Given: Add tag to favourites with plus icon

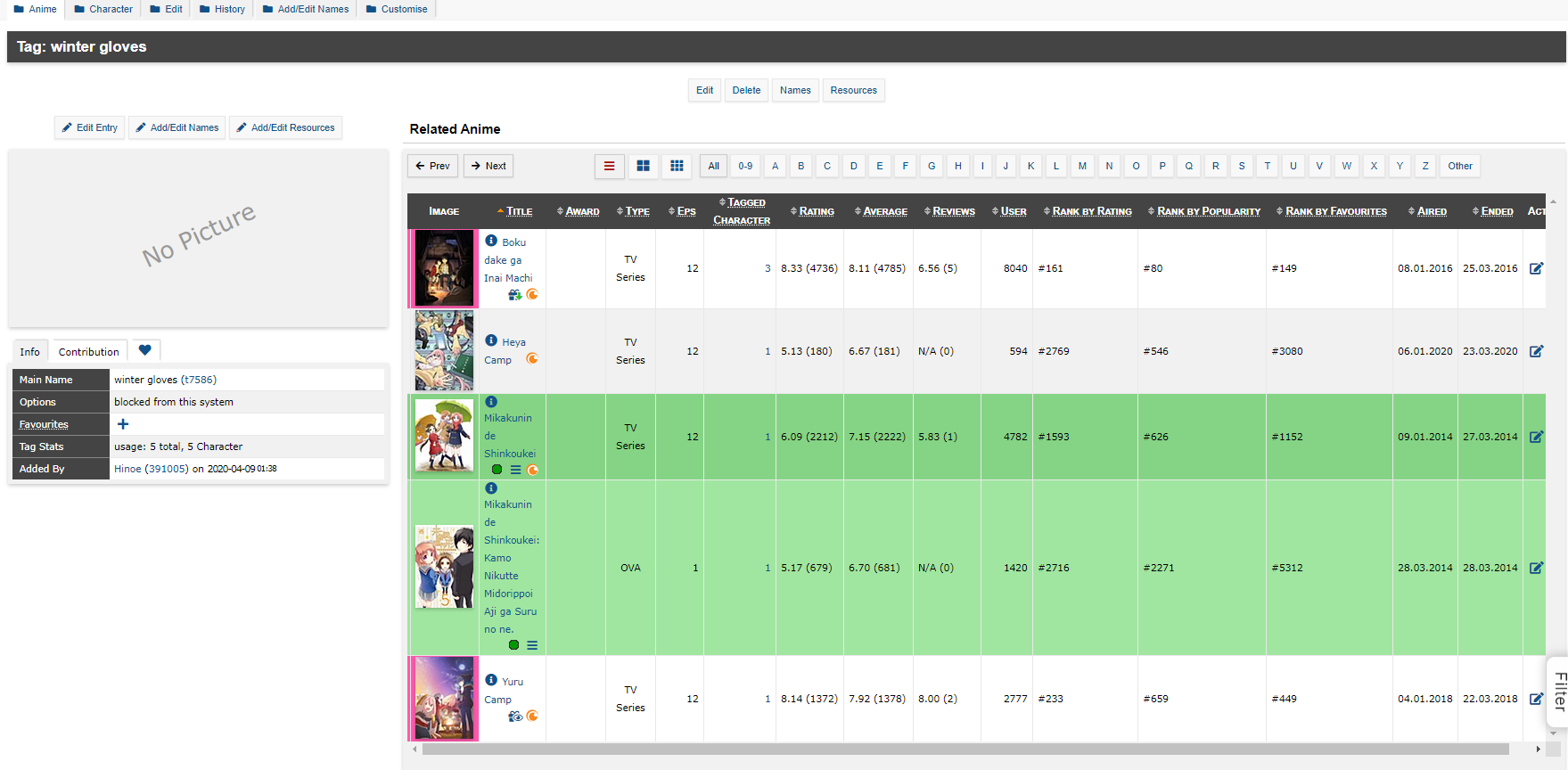Looking at the screenshot, I should pyautogui.click(x=123, y=424).
